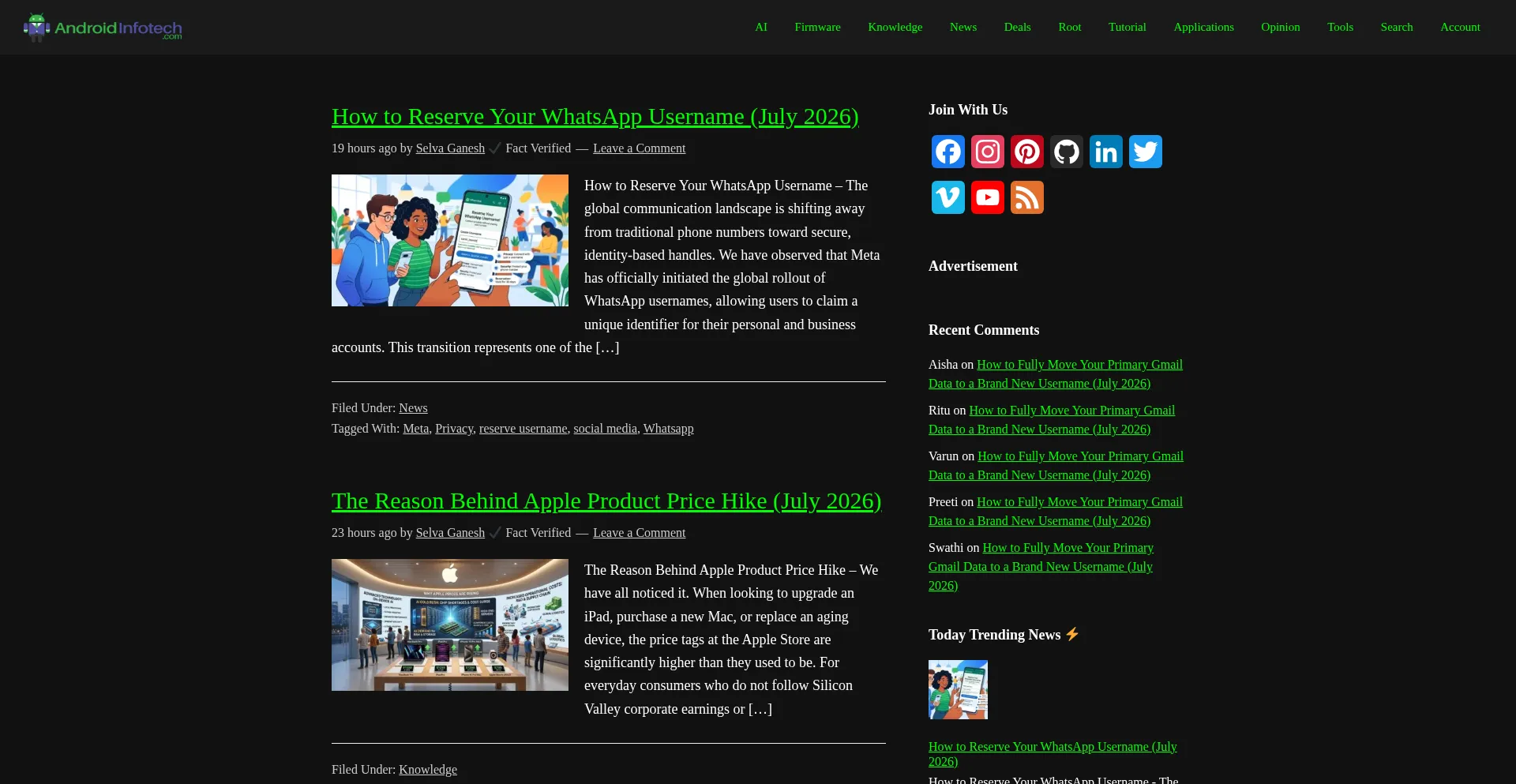Click Leave a Comment on the Apple article
1516x784 pixels.
[640, 533]
